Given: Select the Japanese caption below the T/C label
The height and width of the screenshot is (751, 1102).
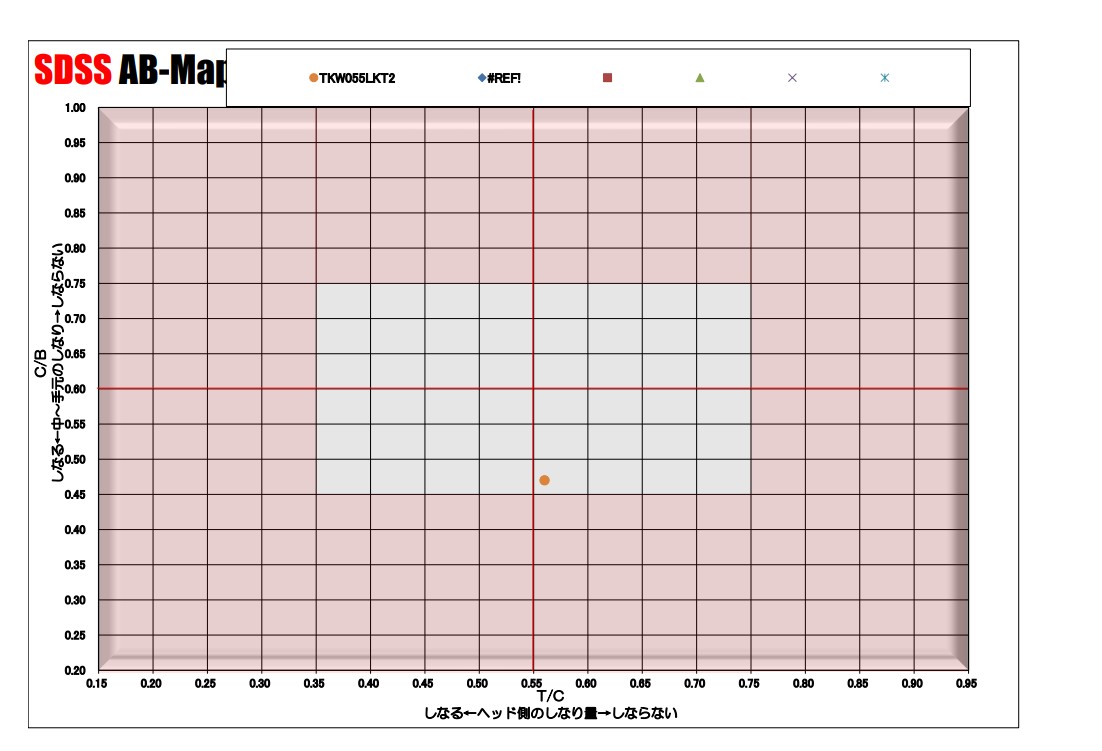Looking at the screenshot, I should click(x=550, y=713).
